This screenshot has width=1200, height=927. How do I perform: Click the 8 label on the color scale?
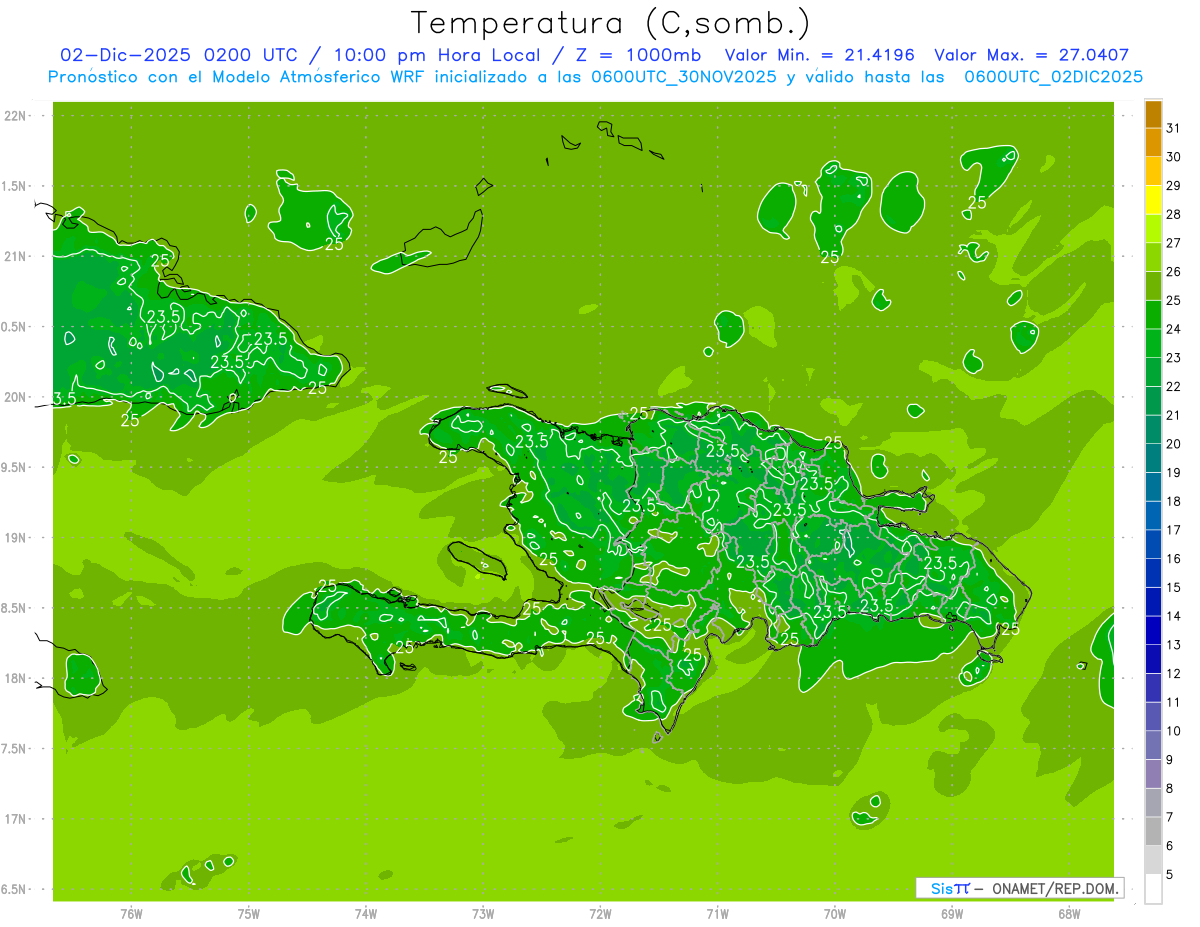[1169, 788]
